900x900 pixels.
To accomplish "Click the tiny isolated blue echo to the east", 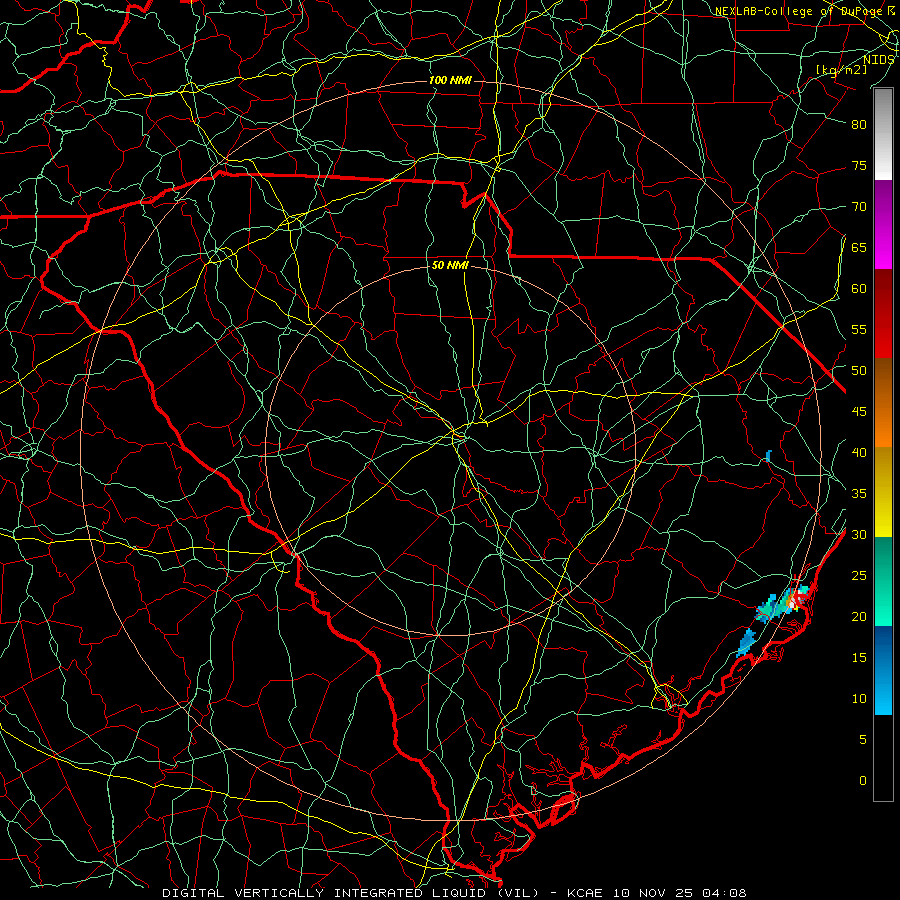I will coord(769,456).
